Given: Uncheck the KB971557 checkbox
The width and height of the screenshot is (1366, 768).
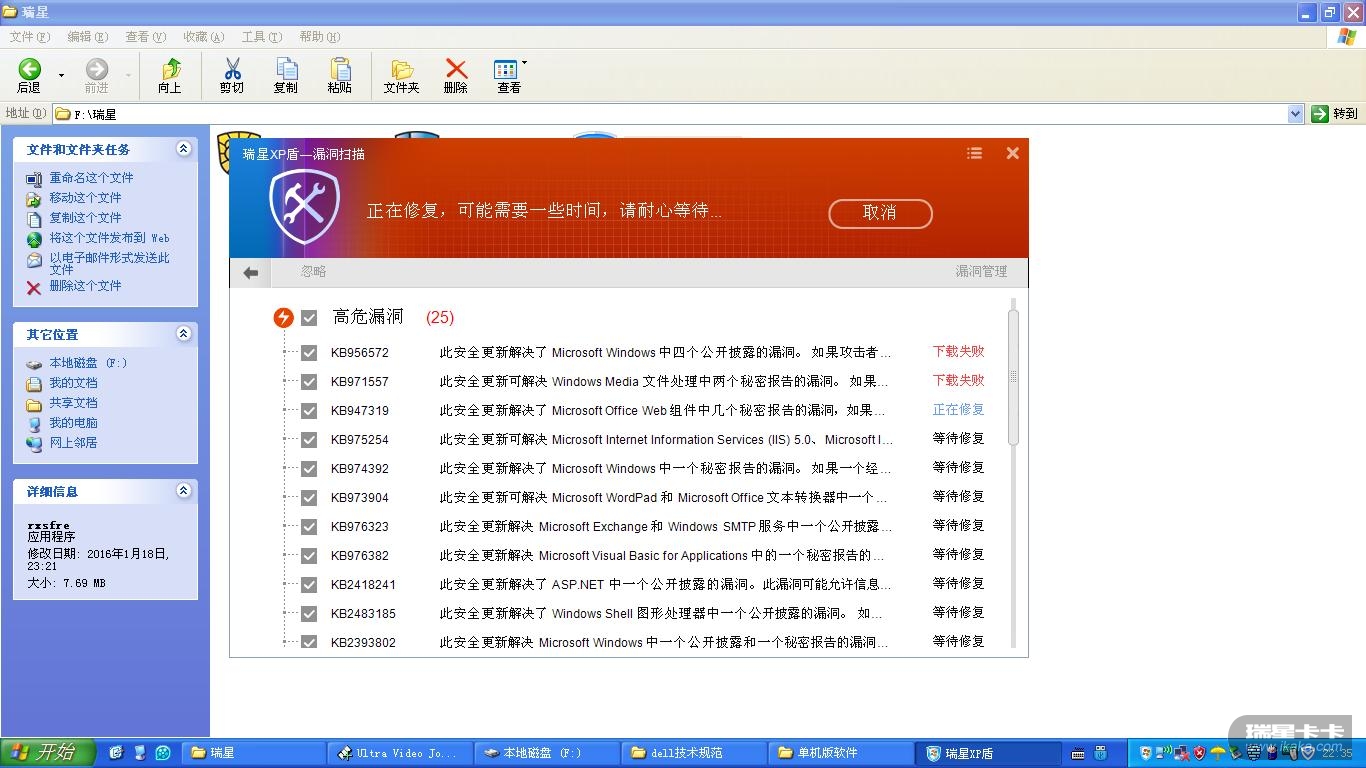Looking at the screenshot, I should pos(309,382).
